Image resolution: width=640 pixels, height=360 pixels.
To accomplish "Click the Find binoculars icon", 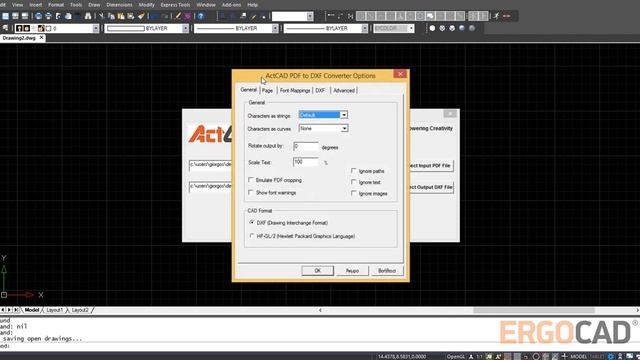I will [x=88, y=16].
